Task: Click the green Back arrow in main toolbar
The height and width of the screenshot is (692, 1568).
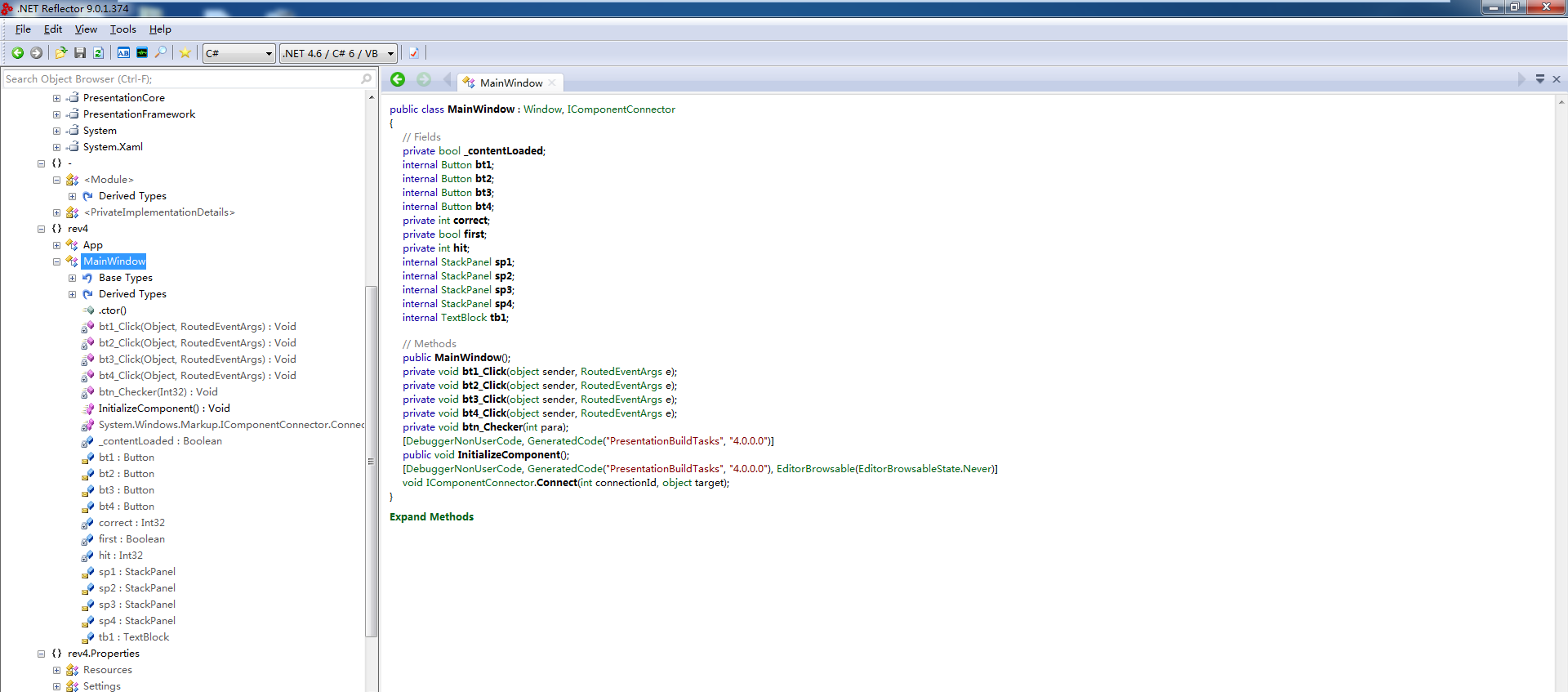Action: coord(17,53)
